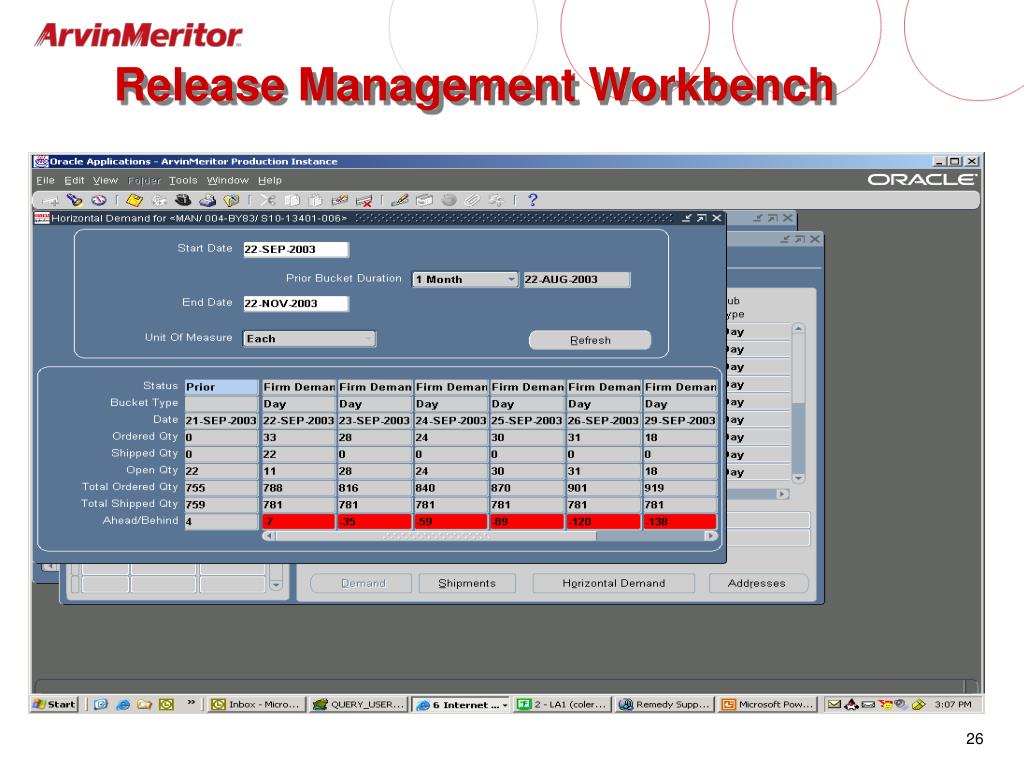Open the Tools menu
The image size is (1024, 768).
[183, 180]
